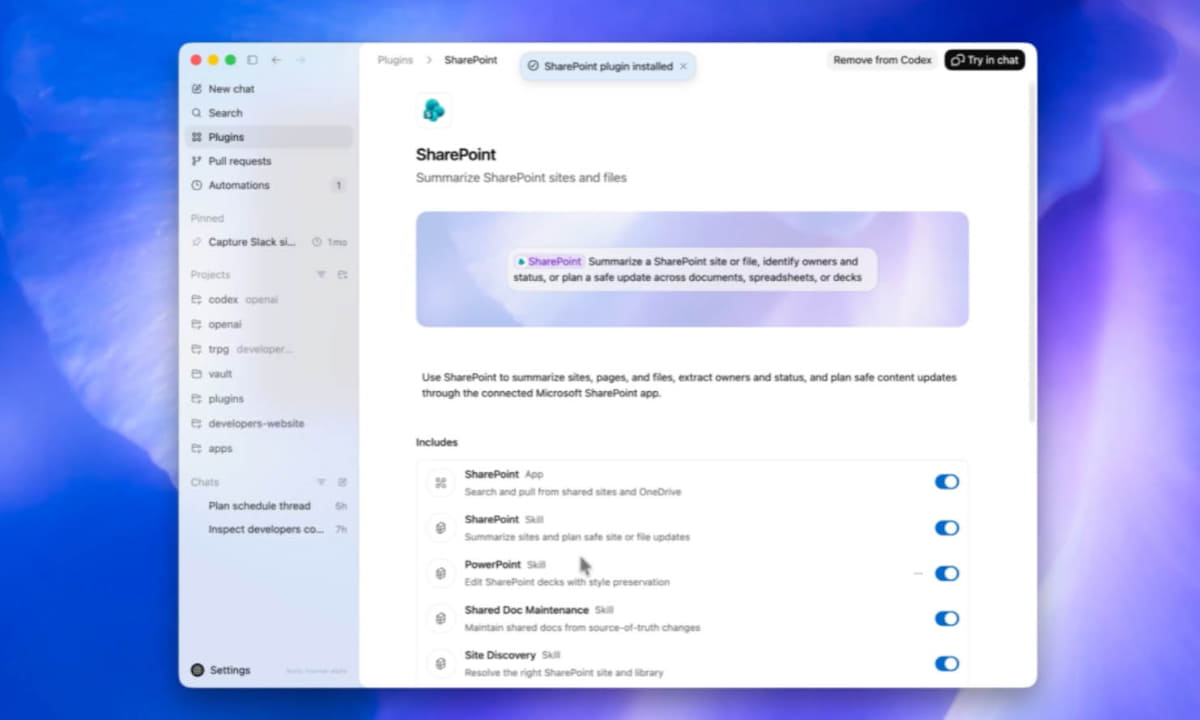Start new chat from Chats header icon

342,482
